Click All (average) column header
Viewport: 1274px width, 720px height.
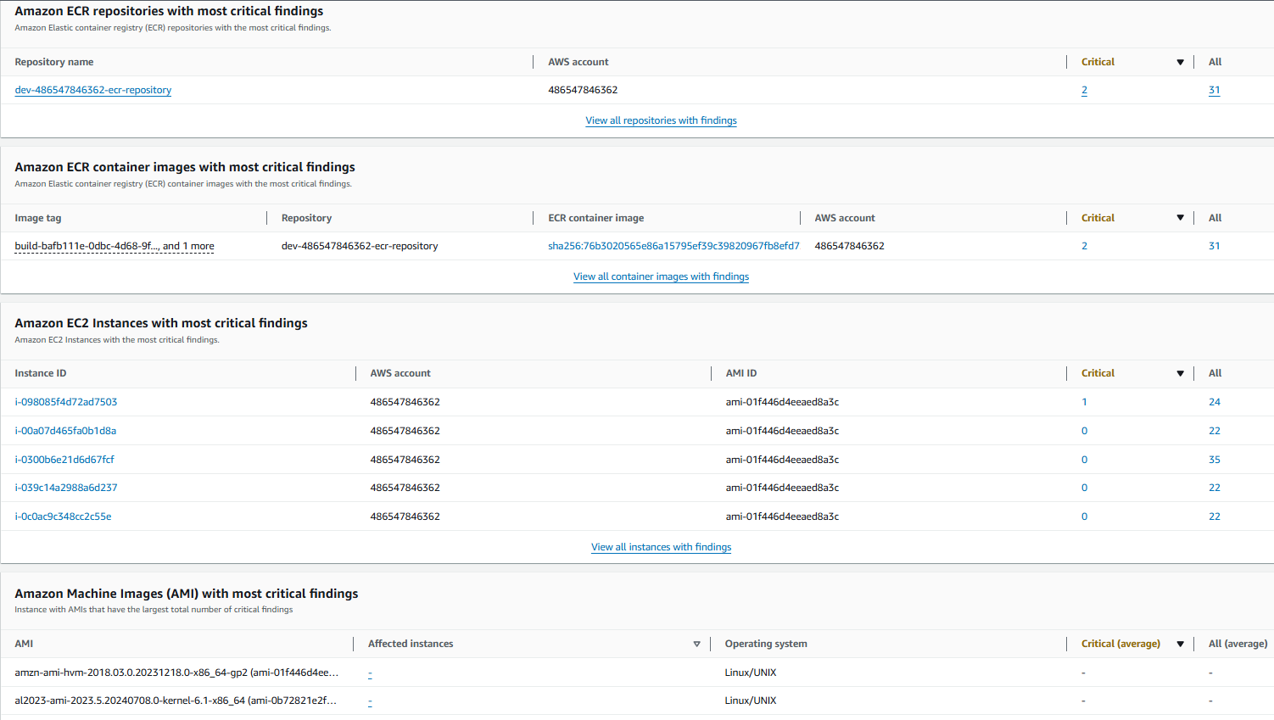click(1238, 644)
